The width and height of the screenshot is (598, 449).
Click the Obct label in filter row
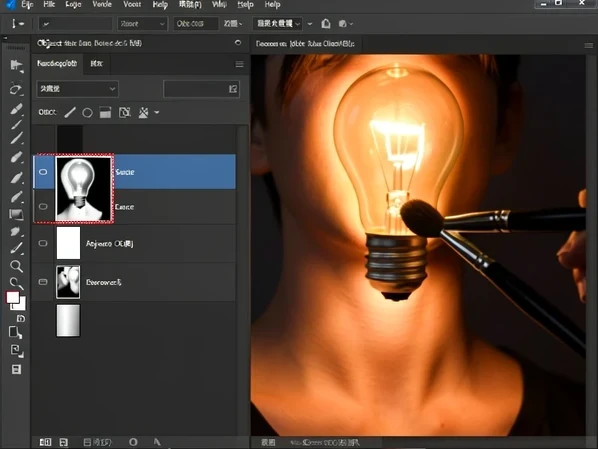[47, 112]
